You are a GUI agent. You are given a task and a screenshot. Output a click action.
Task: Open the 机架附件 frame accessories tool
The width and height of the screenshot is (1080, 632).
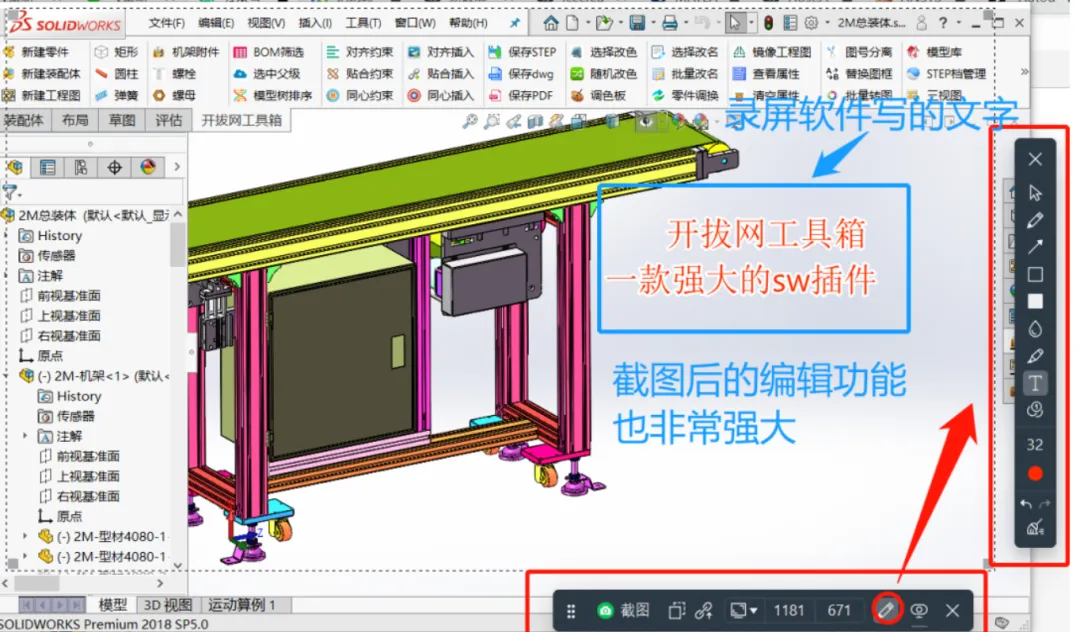point(186,52)
